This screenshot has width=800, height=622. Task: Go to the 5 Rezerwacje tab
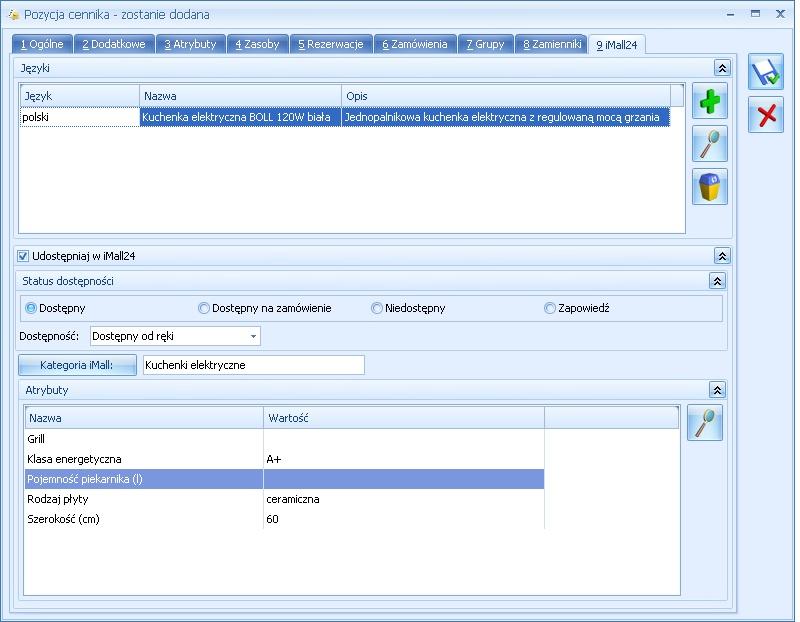(331, 44)
